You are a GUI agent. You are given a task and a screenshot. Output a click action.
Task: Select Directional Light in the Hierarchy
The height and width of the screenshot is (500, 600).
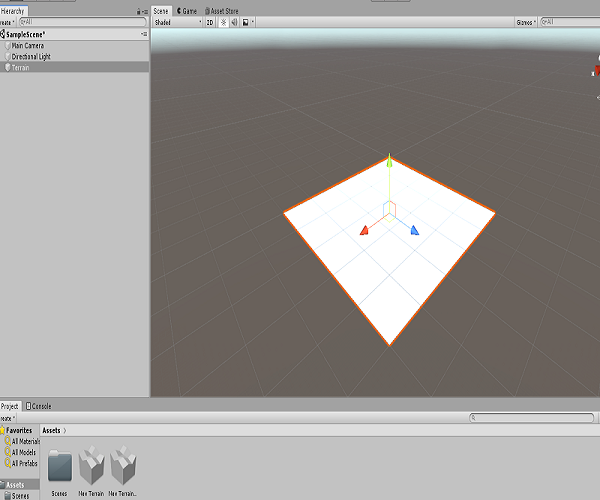click(x=75, y=57)
